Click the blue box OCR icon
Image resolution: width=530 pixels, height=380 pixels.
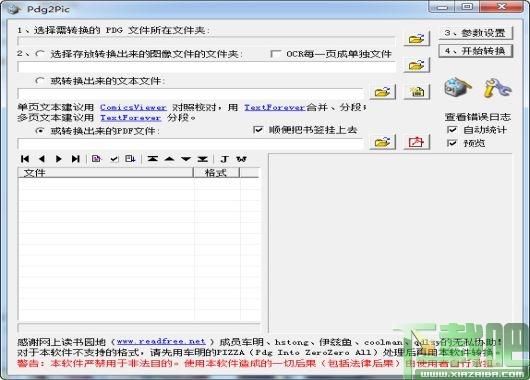coord(458,88)
